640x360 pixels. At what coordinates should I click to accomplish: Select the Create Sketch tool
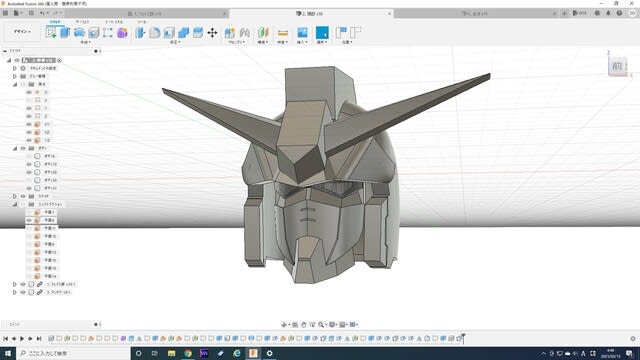[51, 33]
